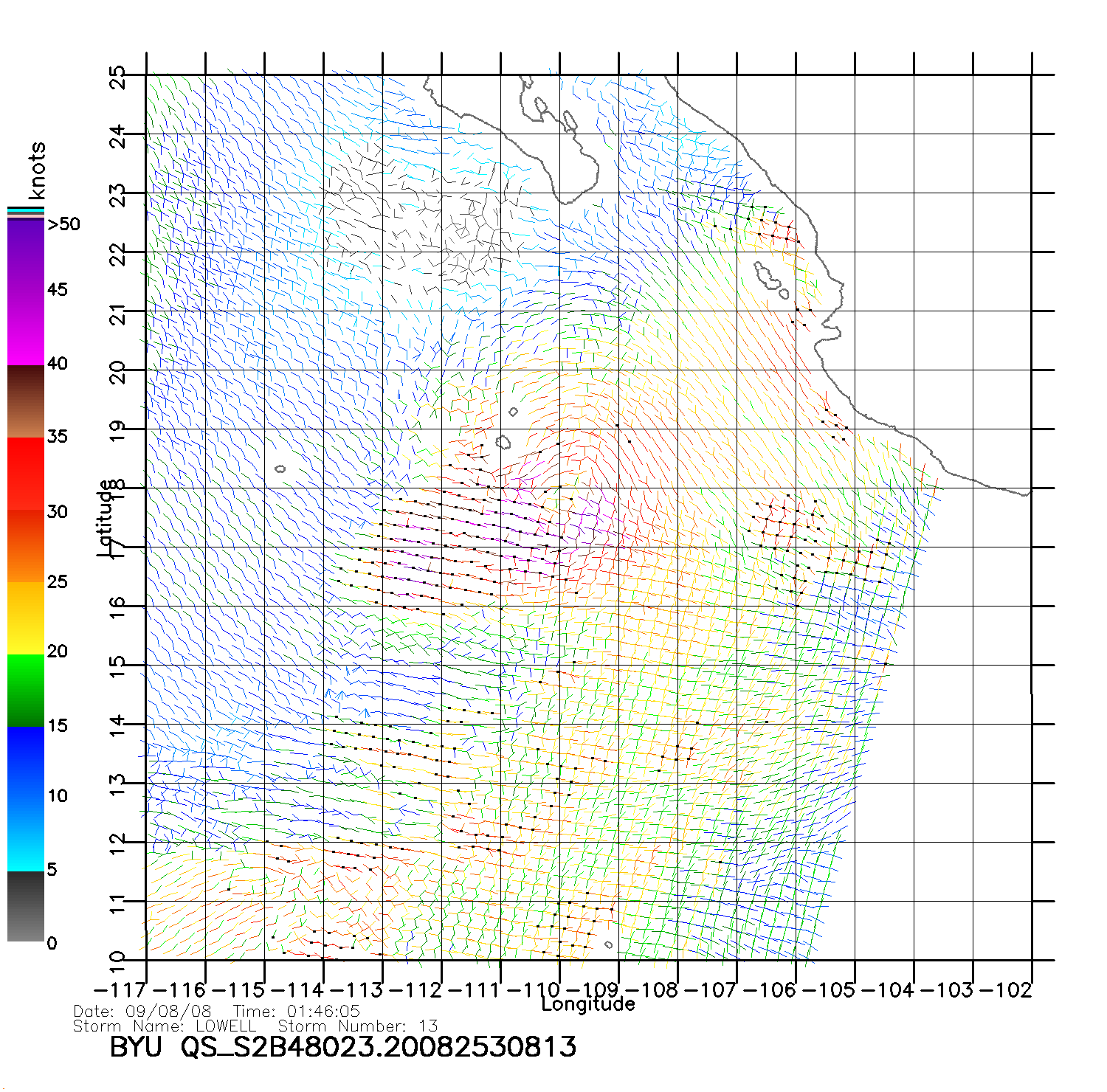Click the red 30–35 knot color band
Viewport: 1107px width, 1092px height.
tap(26, 474)
